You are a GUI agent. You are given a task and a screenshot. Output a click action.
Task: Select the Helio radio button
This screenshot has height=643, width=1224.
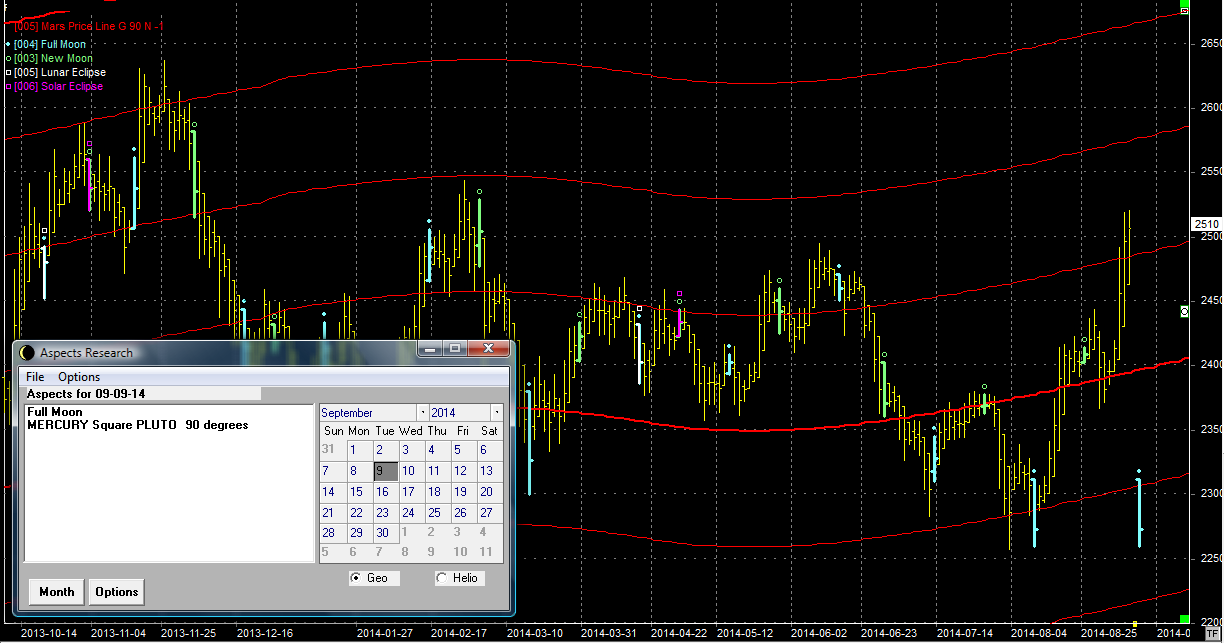(x=442, y=578)
